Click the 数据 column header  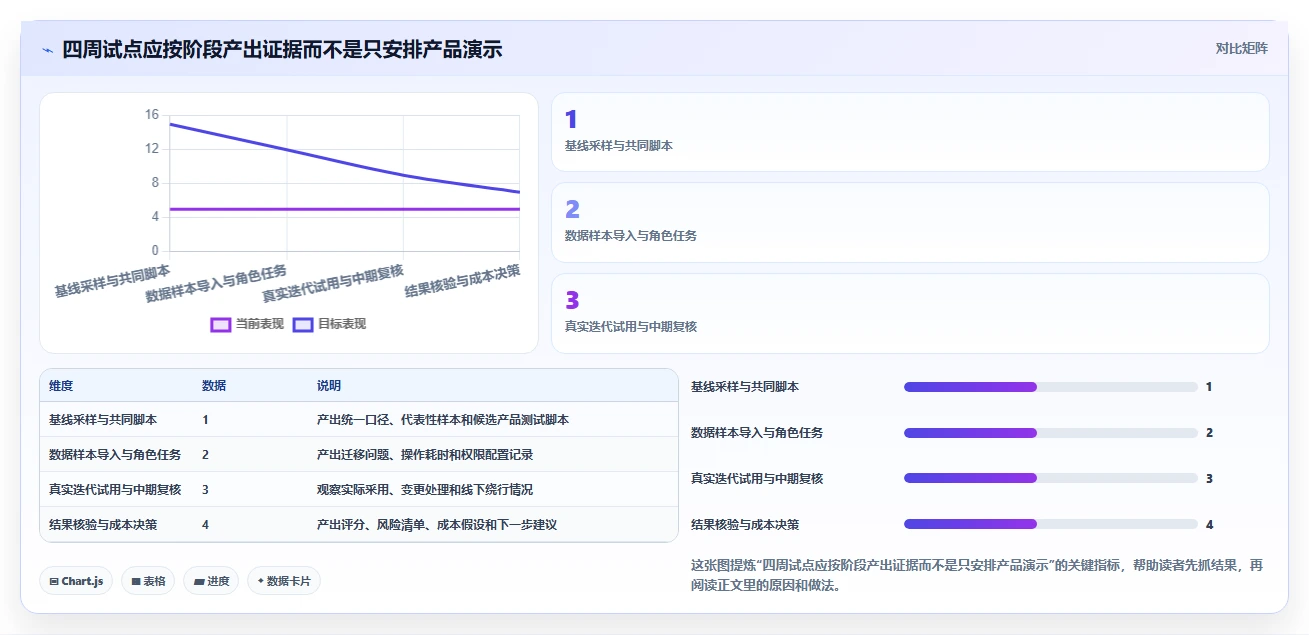tap(214, 386)
